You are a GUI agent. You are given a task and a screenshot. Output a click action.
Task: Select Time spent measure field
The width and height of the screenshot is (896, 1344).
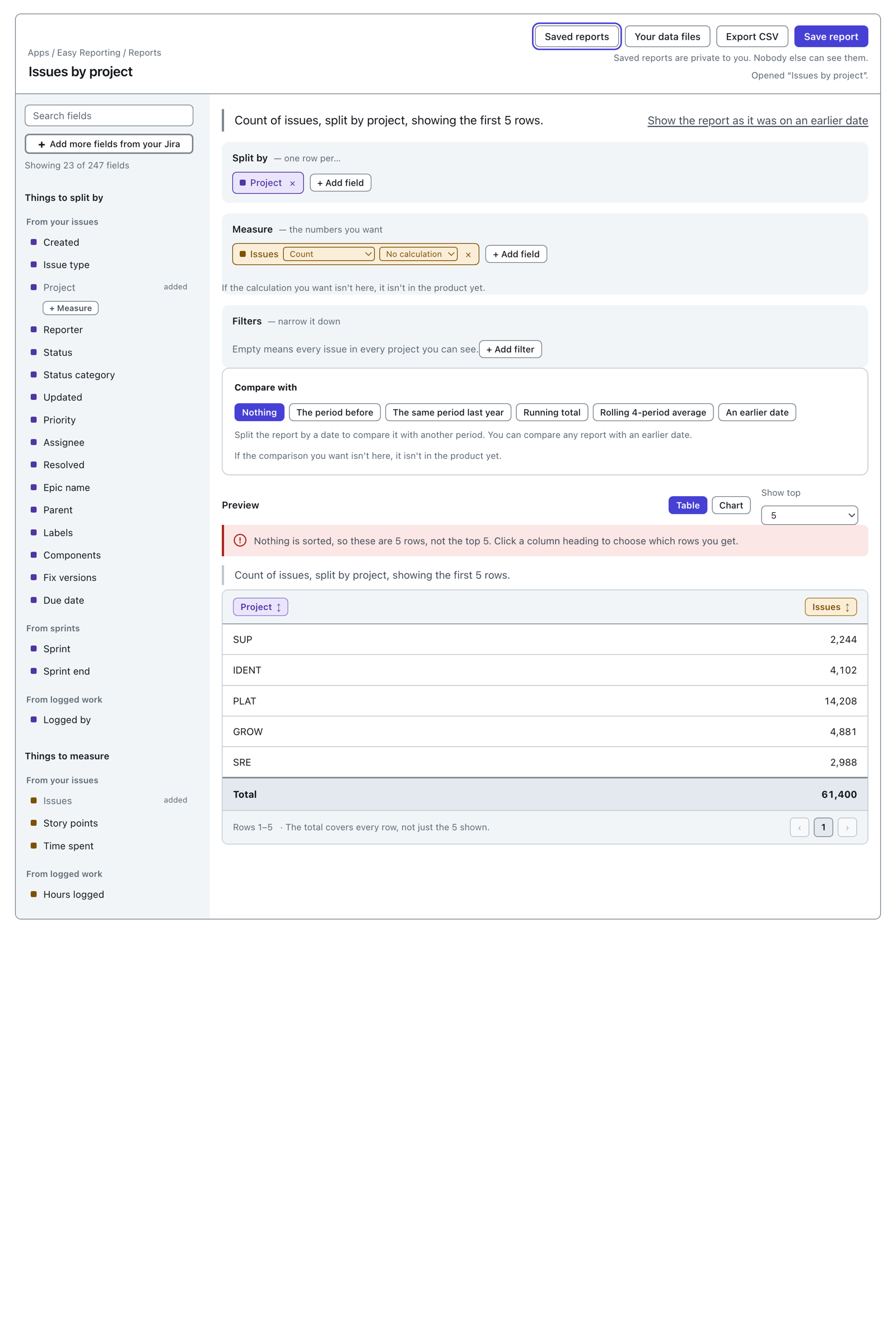click(109, 846)
